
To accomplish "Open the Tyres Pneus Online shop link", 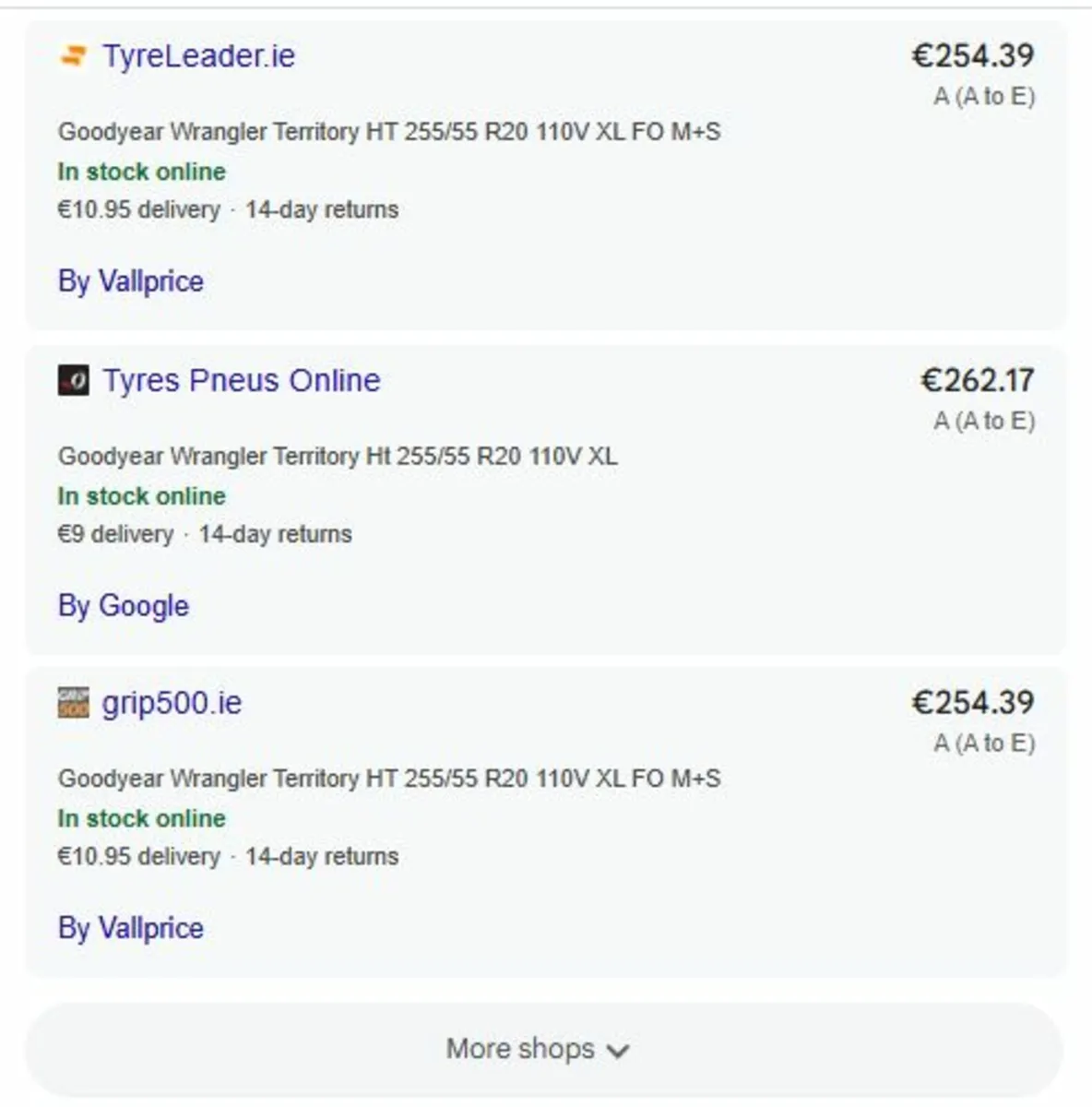I will [x=241, y=380].
